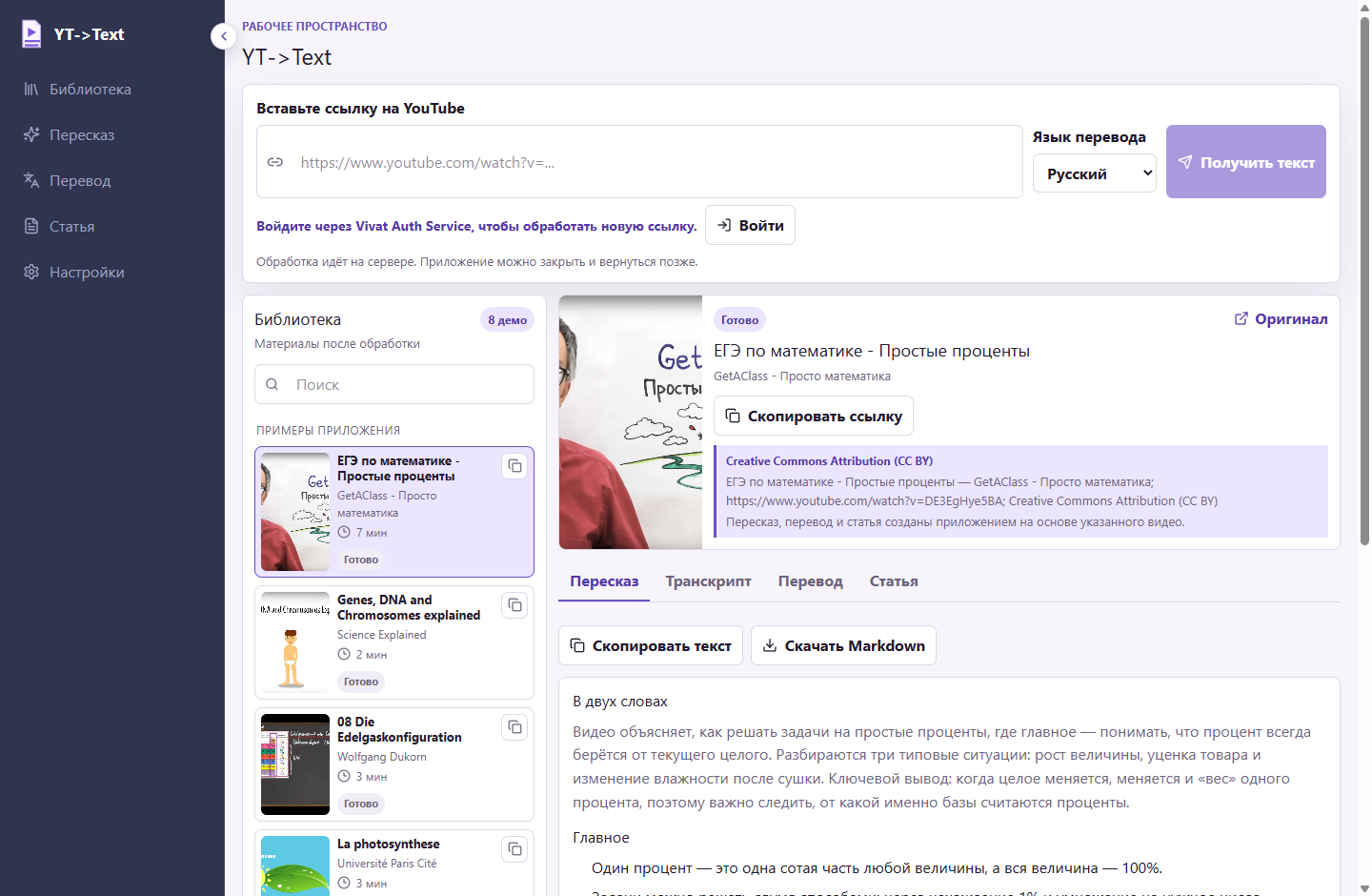Click the magnifier icon in library search
The width and height of the screenshot is (1372, 896).
coord(272,384)
